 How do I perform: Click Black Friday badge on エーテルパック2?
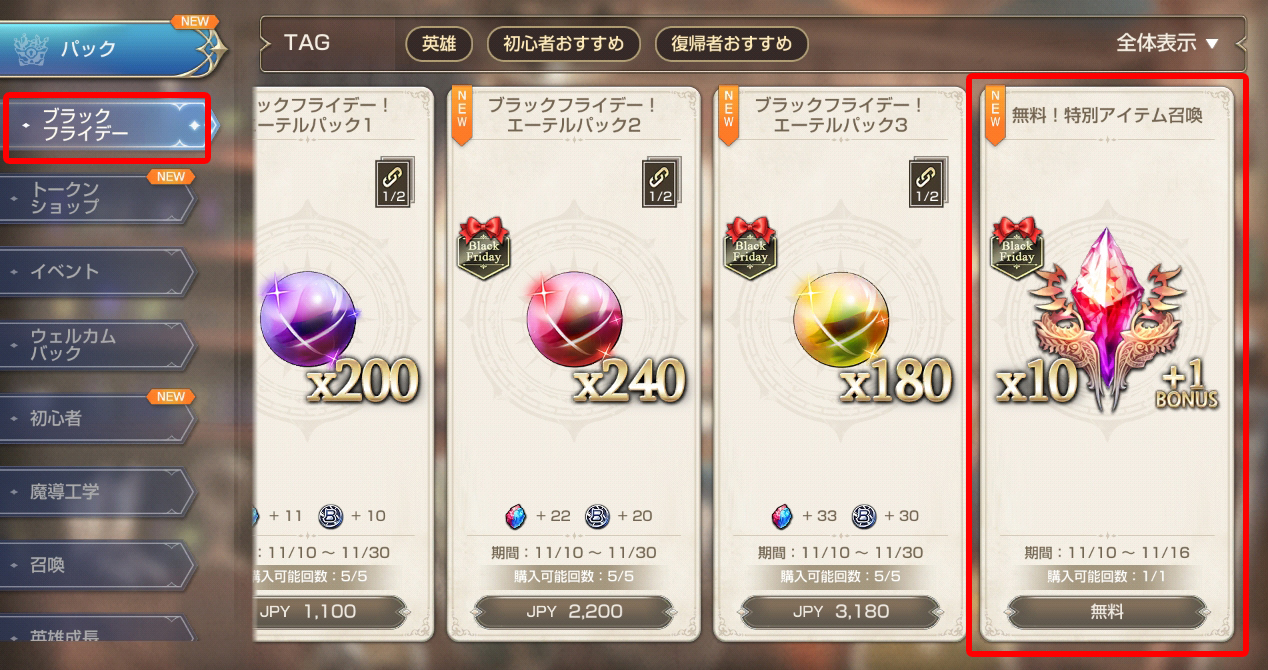click(484, 247)
